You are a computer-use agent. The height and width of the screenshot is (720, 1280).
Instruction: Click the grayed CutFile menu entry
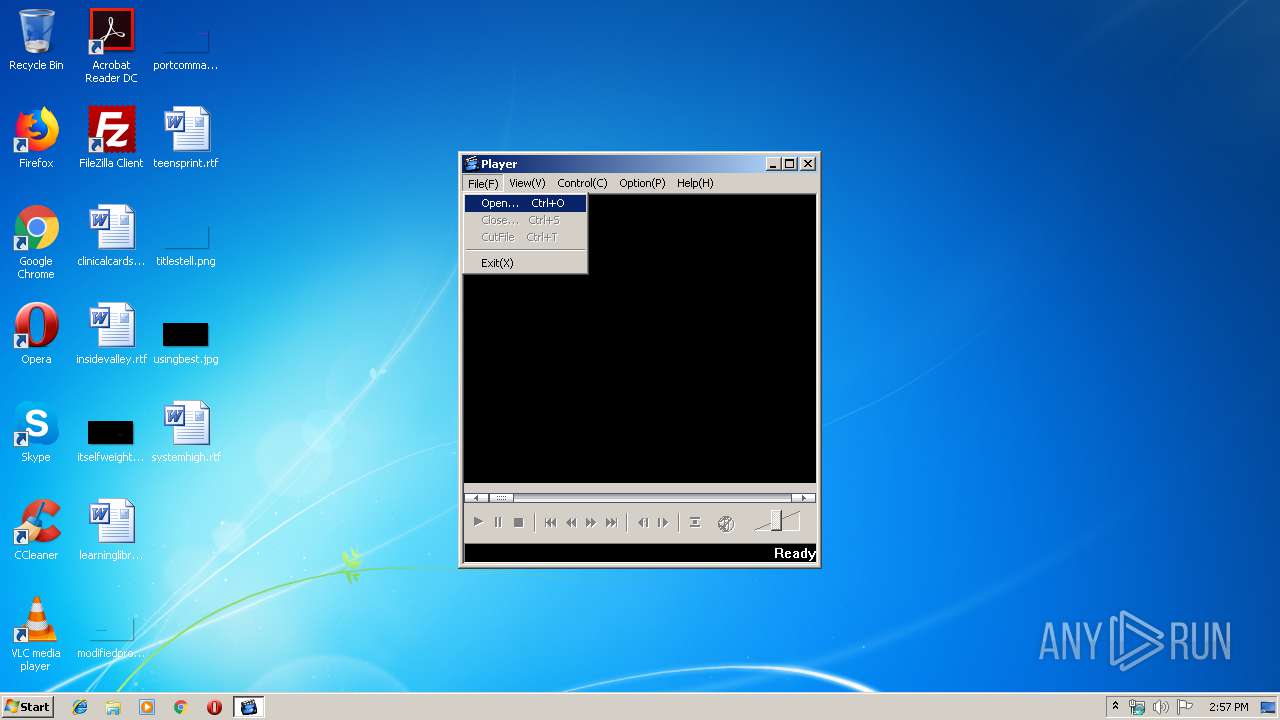click(525, 237)
